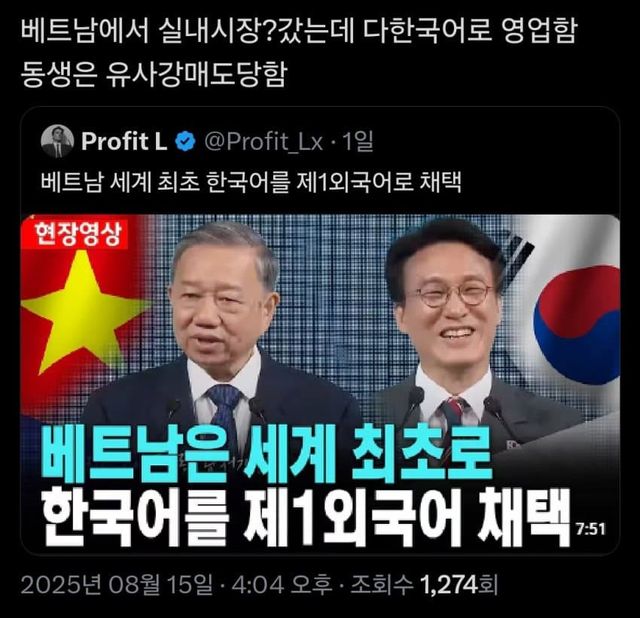Select the first line of main tweet text

[x=298, y=31]
